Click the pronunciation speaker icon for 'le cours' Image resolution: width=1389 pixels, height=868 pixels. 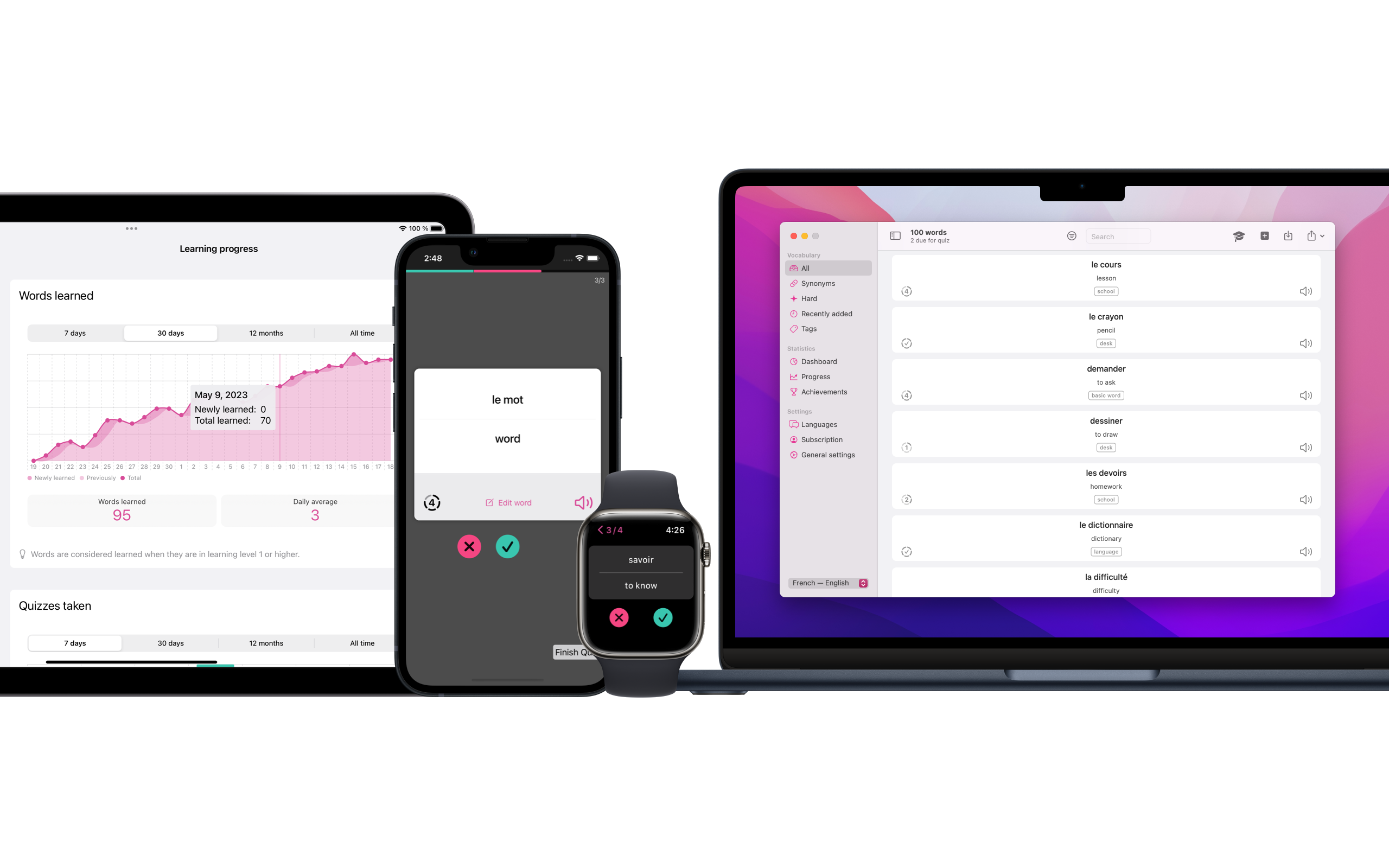[x=1306, y=291]
